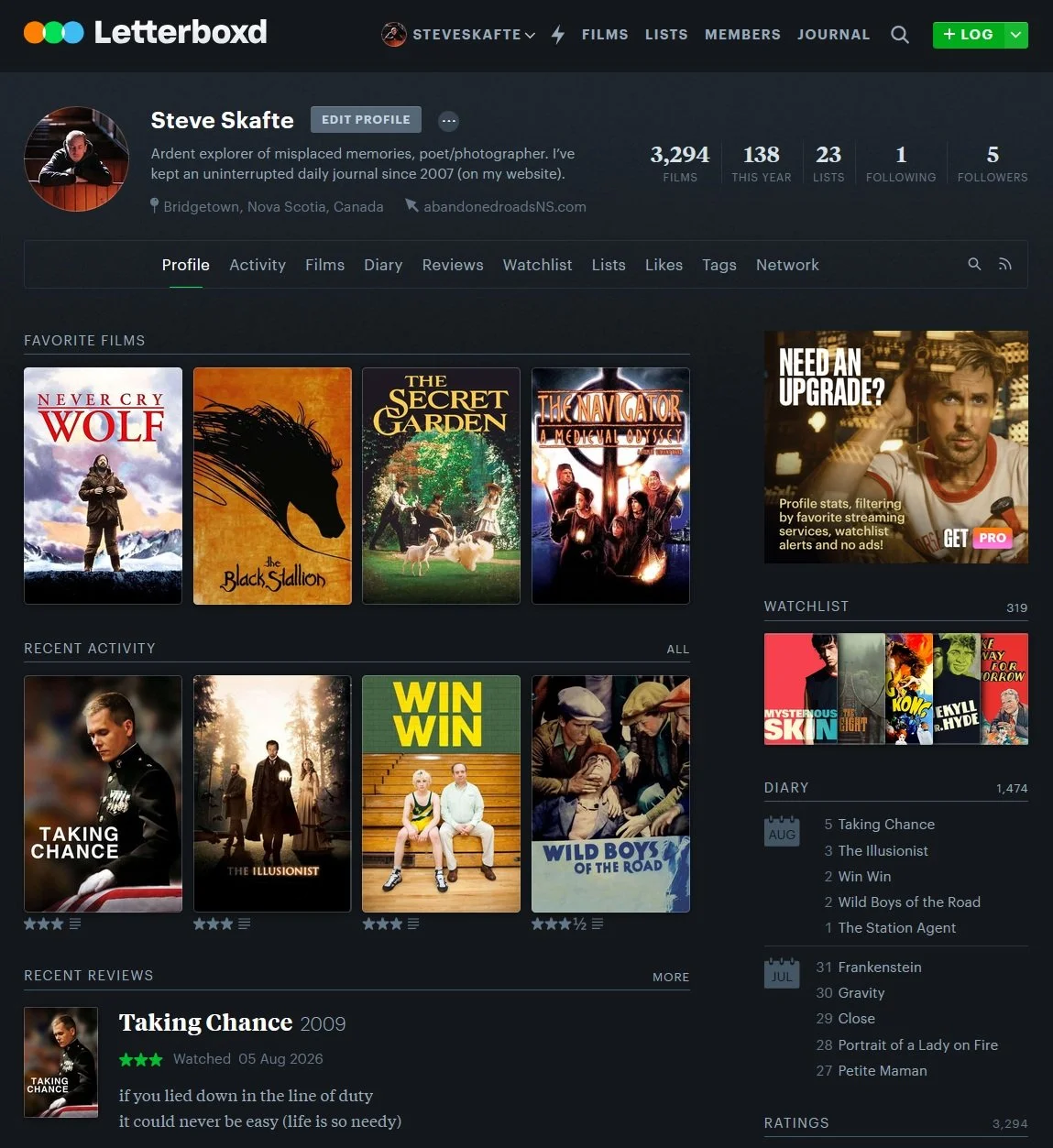Click the profile search icon in tab bar
The height and width of the screenshot is (1148, 1053).
pos(974,264)
